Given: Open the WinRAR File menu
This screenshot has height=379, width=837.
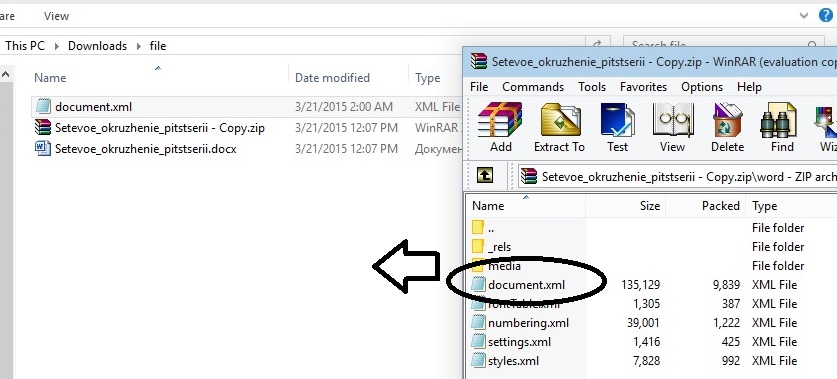Looking at the screenshot, I should pos(479,86).
